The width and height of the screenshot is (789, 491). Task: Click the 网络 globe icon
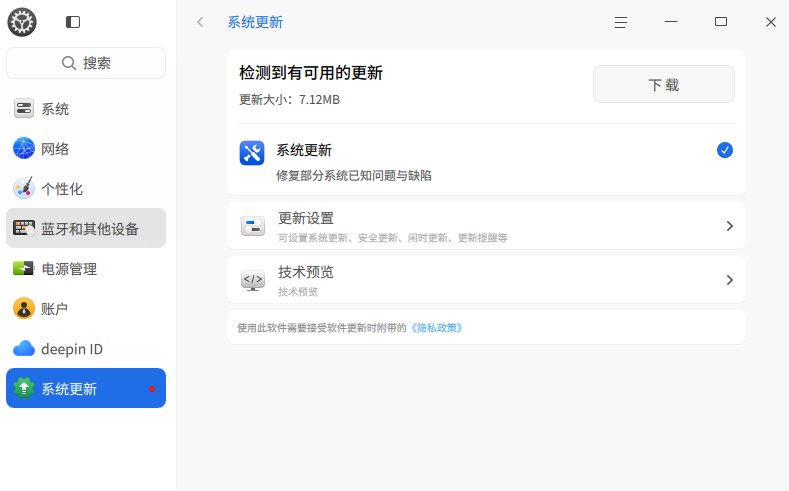point(24,148)
